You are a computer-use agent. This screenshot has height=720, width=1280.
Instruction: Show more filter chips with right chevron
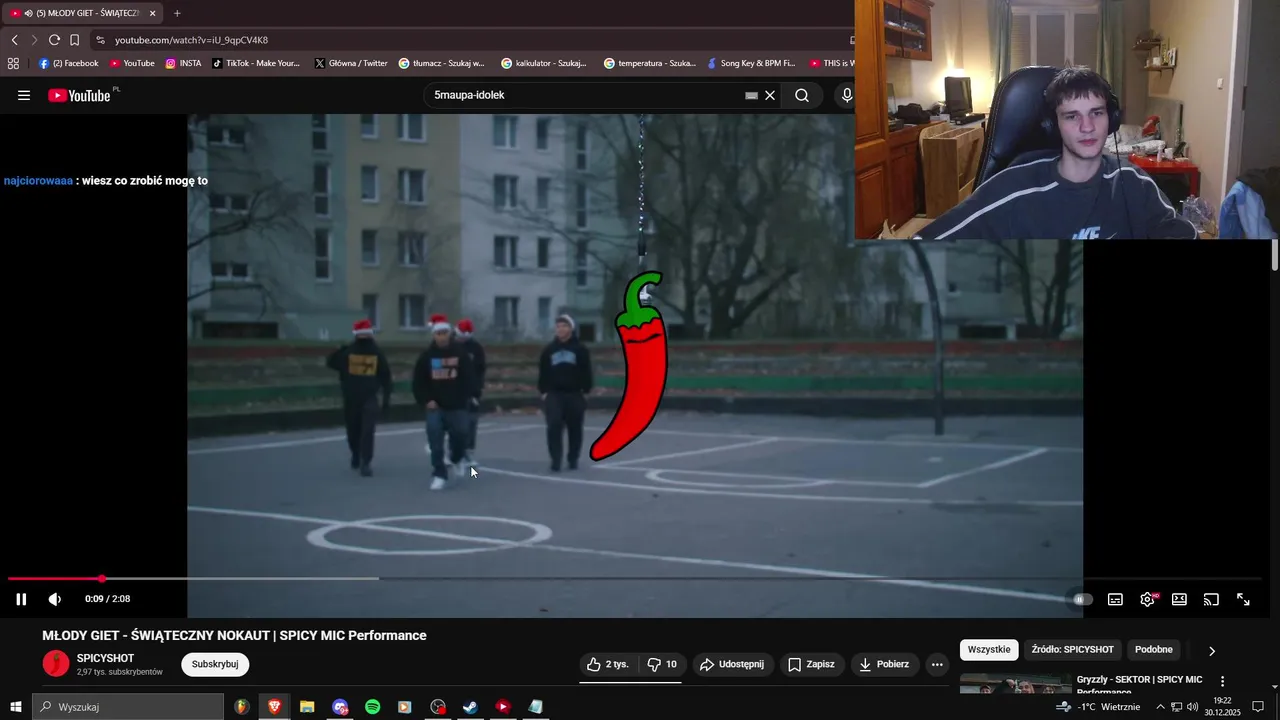1212,651
